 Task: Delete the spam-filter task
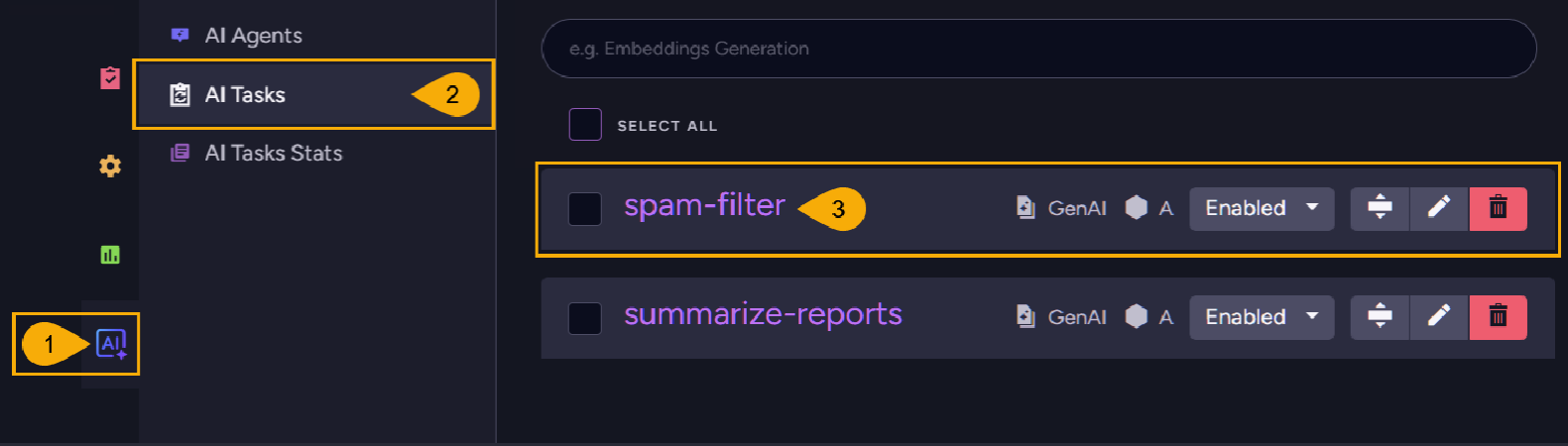(1498, 208)
